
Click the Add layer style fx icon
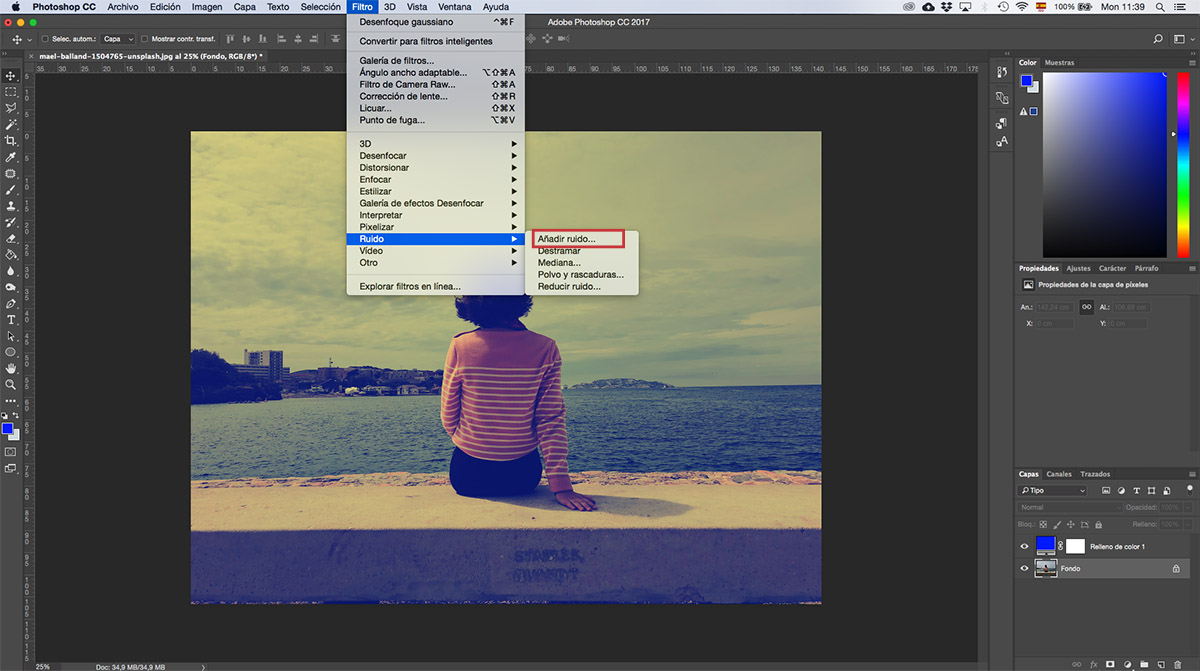tap(1093, 663)
